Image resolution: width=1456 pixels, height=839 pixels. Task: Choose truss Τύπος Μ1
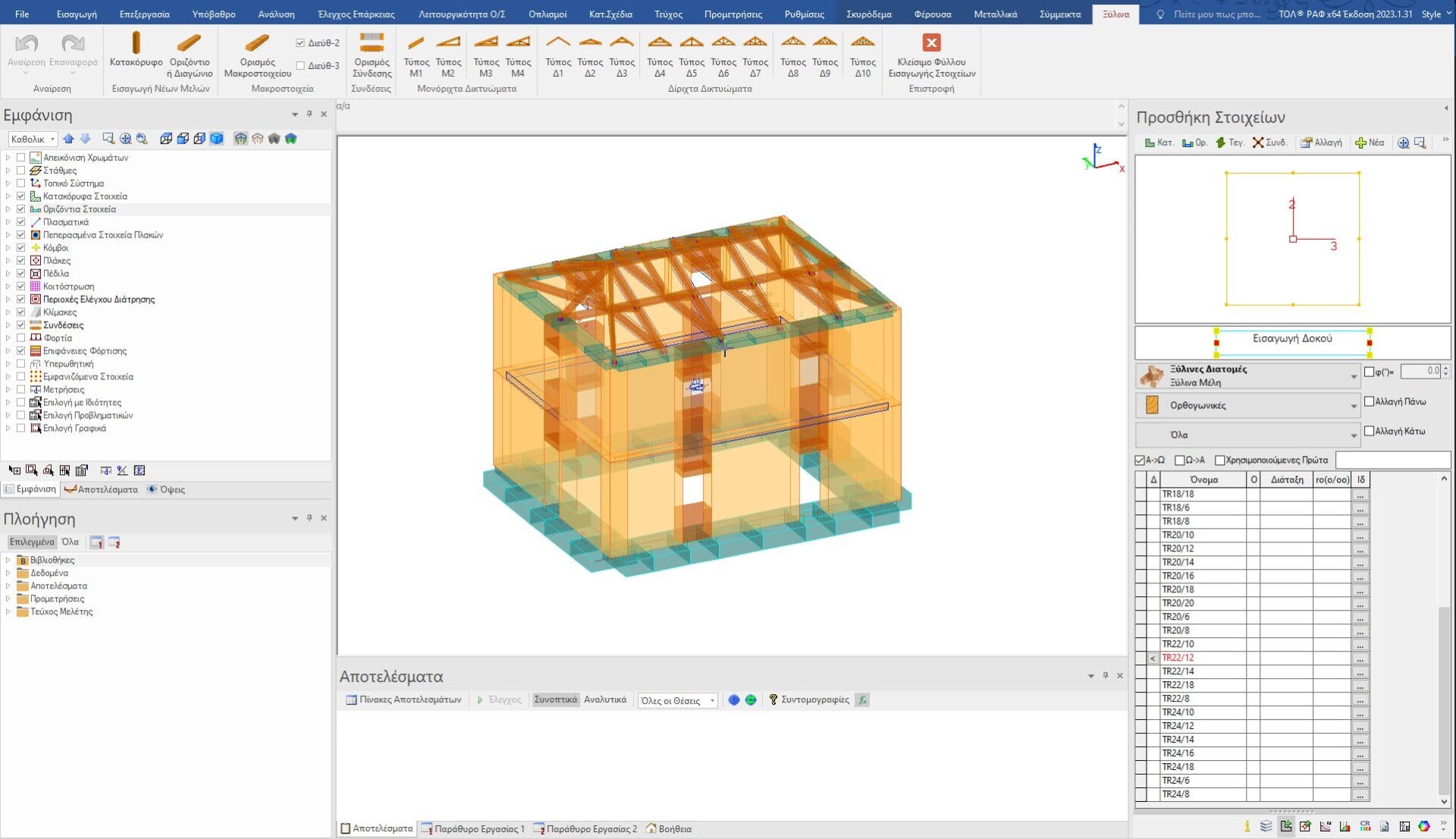pos(416,50)
